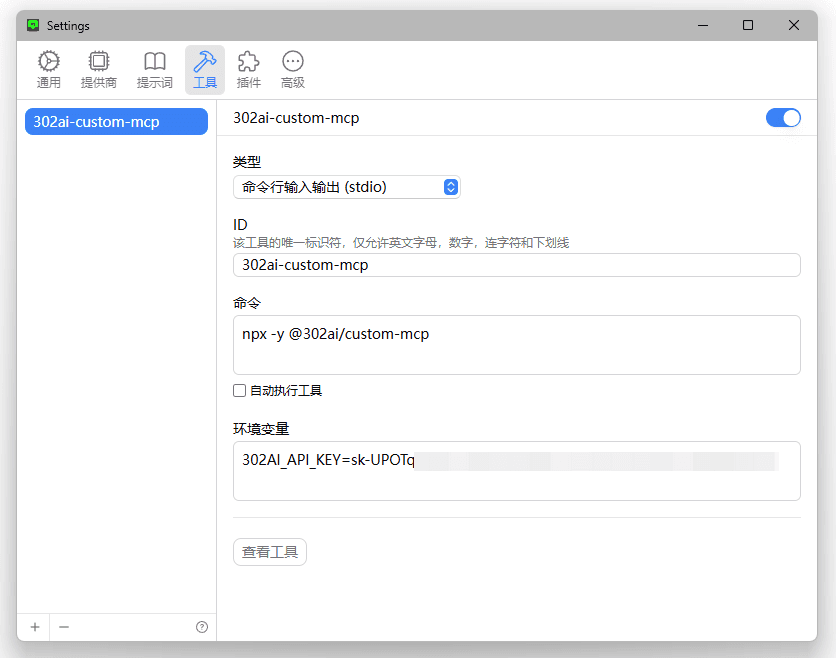
Task: Click the ID hint text about allowed characters
Action: [401, 243]
